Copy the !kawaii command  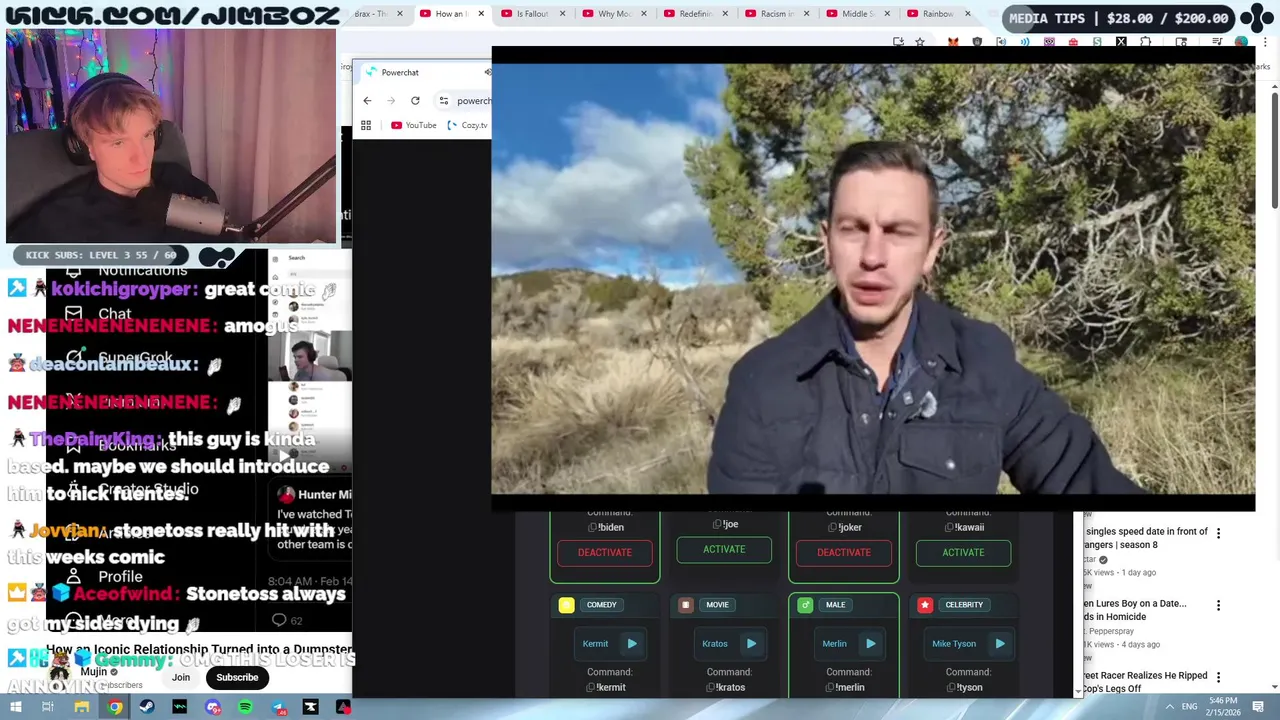point(949,527)
